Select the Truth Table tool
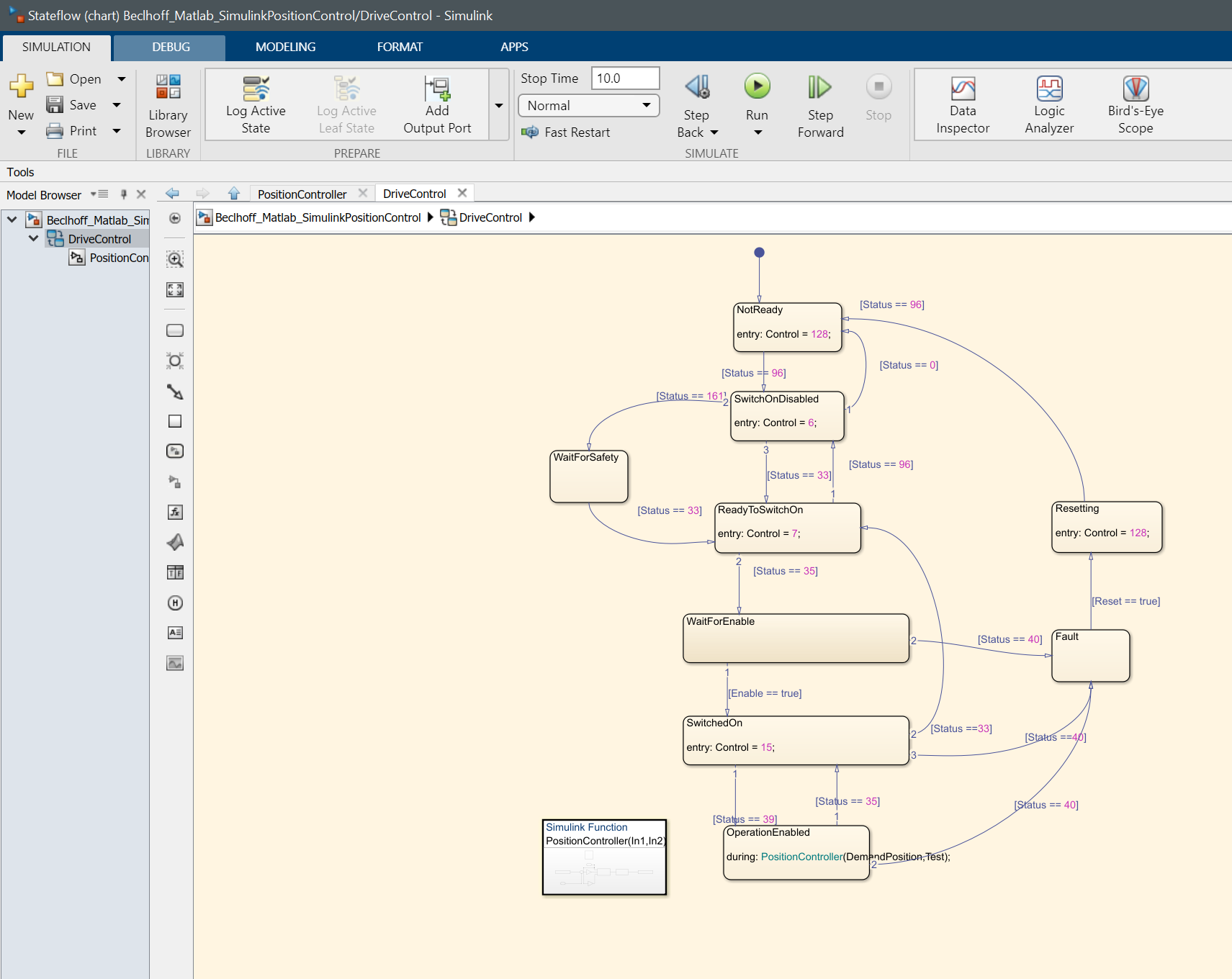This screenshot has width=1232, height=979. (175, 572)
